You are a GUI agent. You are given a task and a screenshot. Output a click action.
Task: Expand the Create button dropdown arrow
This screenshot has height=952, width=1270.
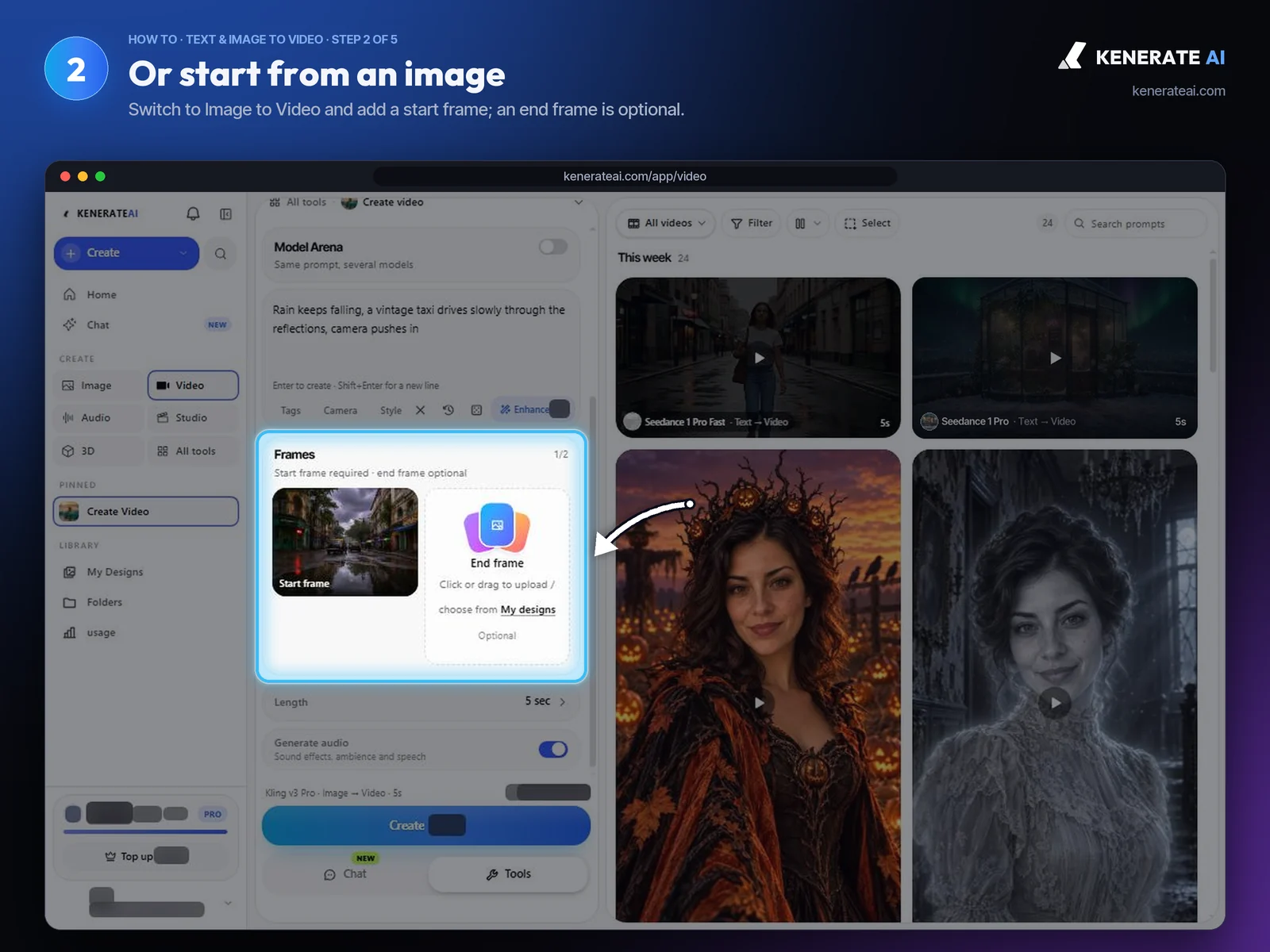(183, 253)
